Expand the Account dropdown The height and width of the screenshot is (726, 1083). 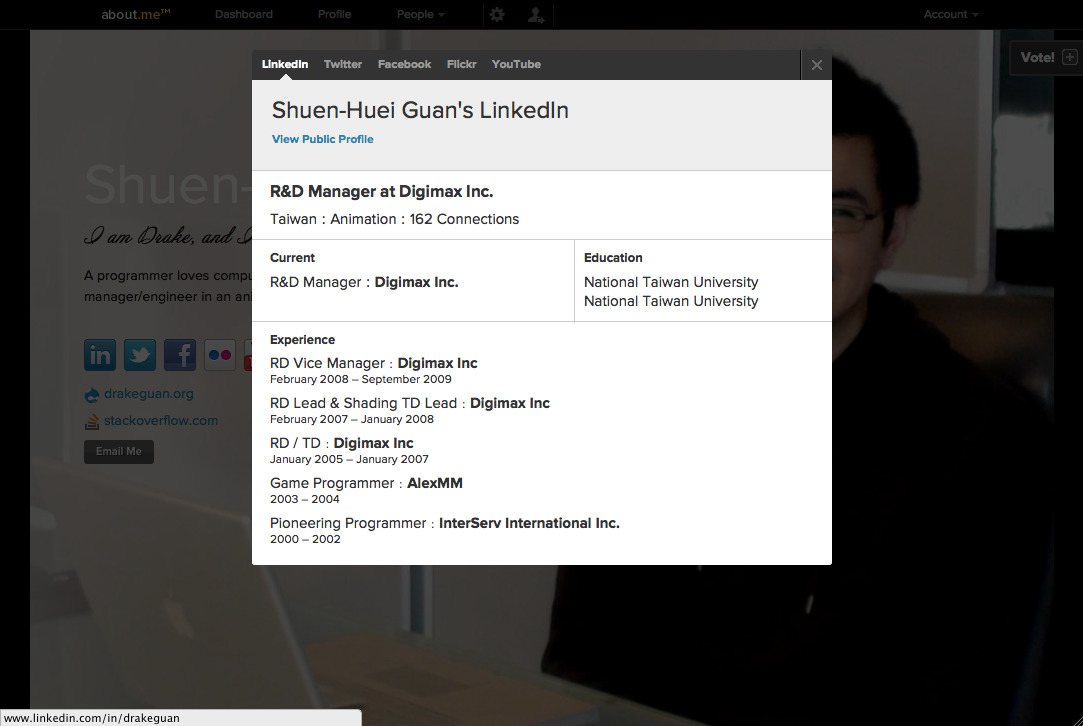coord(950,15)
